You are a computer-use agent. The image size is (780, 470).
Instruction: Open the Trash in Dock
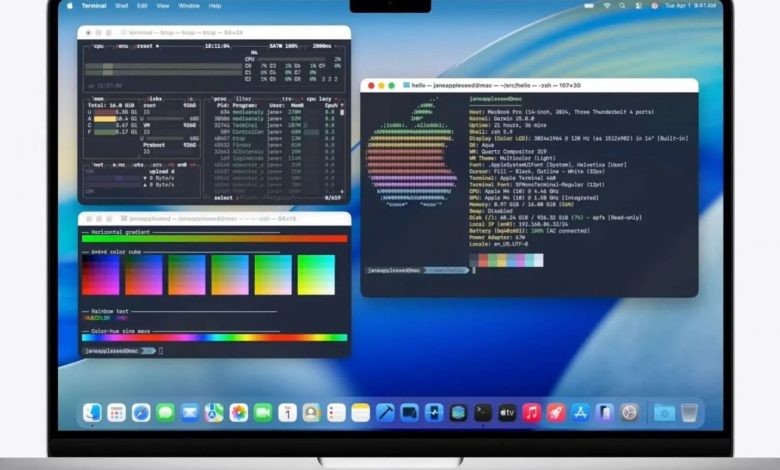[689, 412]
